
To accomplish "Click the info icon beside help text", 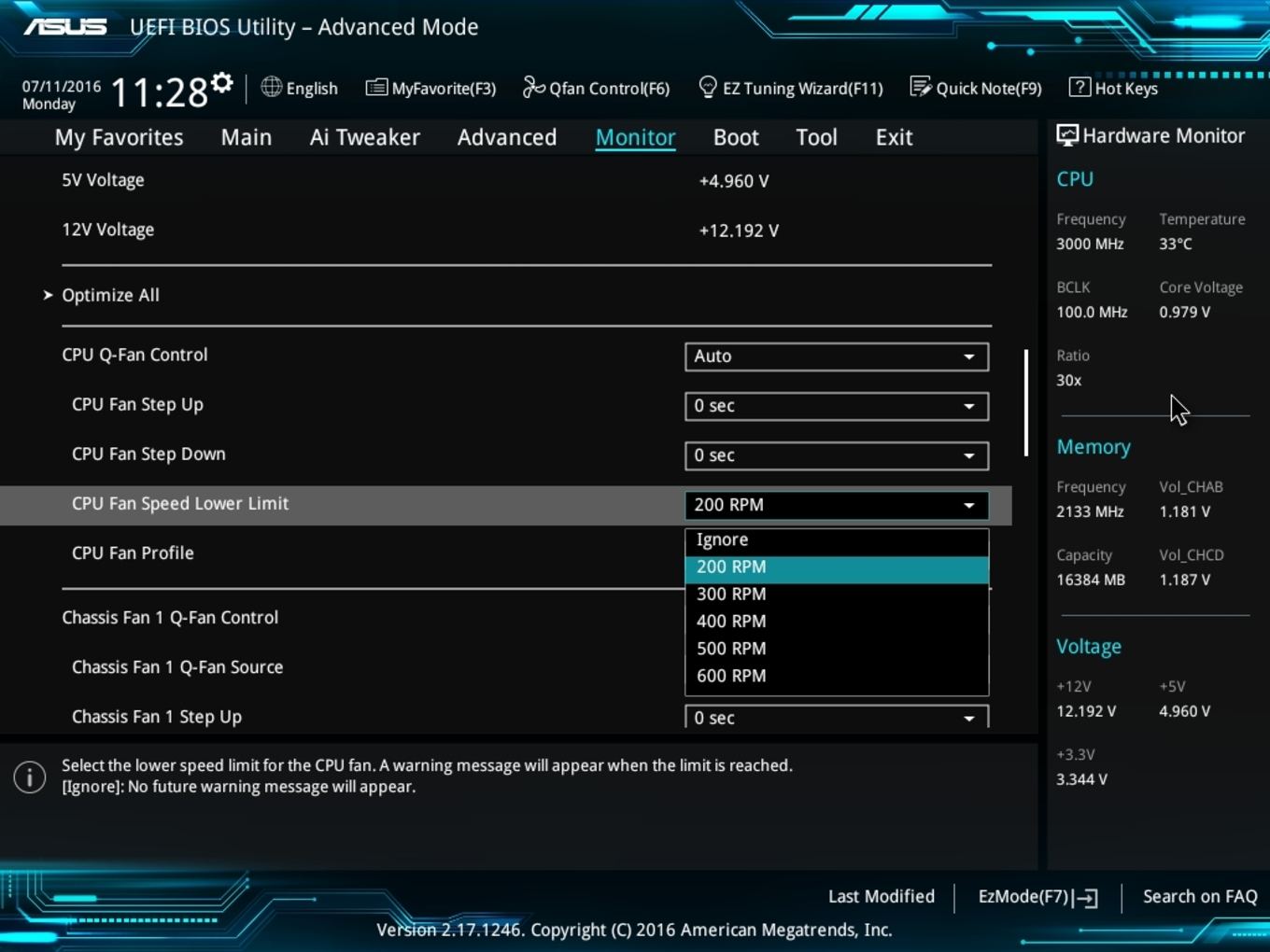I will point(30,777).
